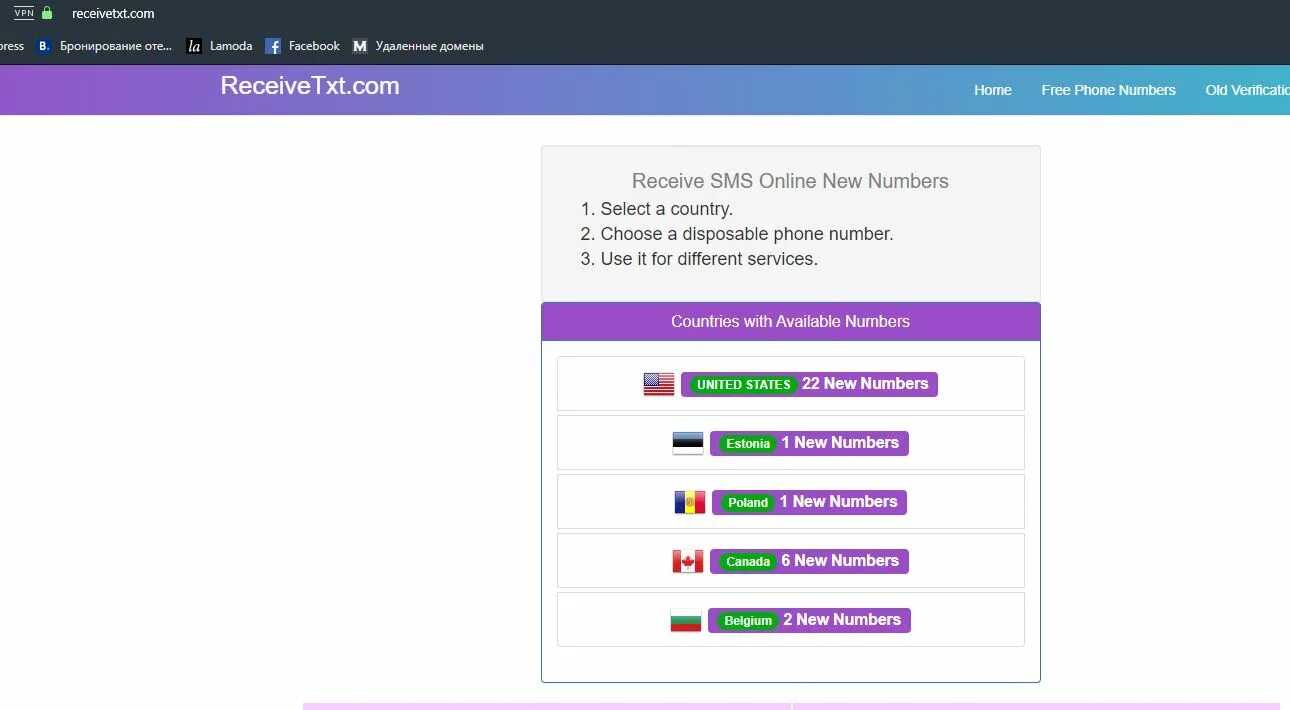Select Canada 6 New Numbers button
1290x710 pixels.
click(x=809, y=561)
